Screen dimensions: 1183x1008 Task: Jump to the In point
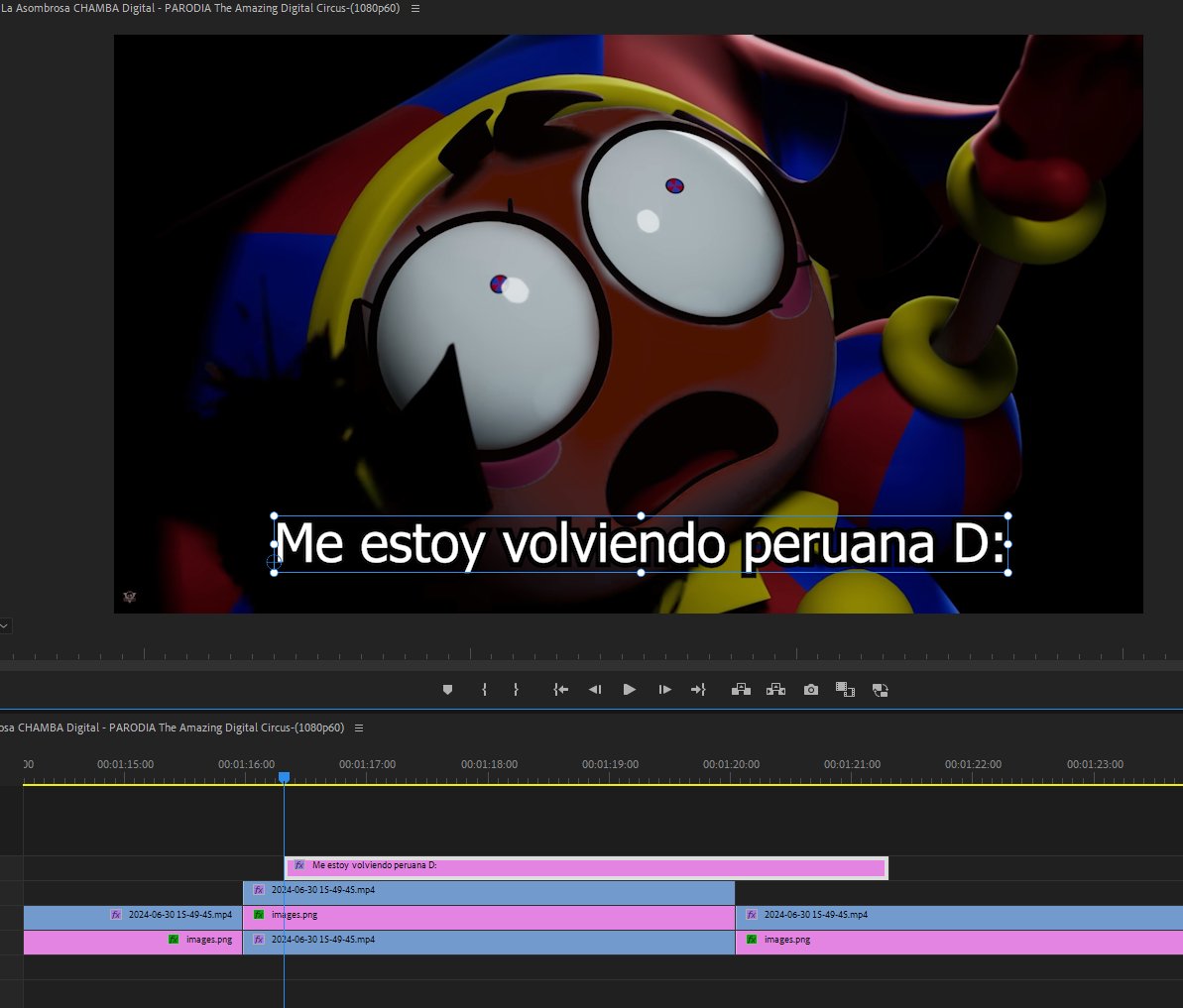coord(560,689)
